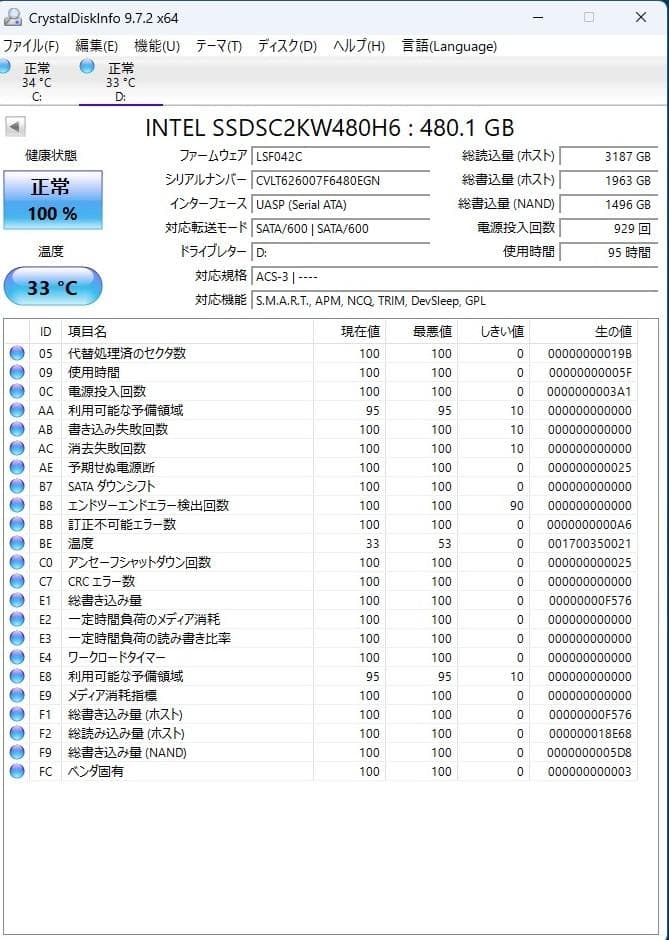Click the 対応機能 features field
Viewport: 669px width, 940px height.
click(x=454, y=300)
